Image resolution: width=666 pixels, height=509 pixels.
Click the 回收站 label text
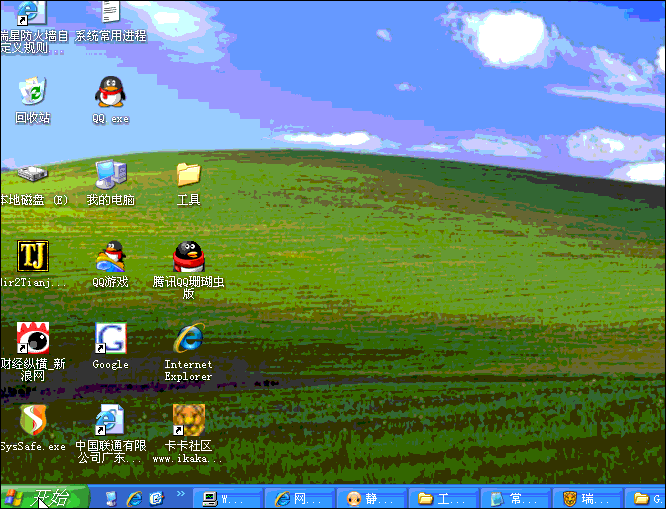click(x=33, y=118)
